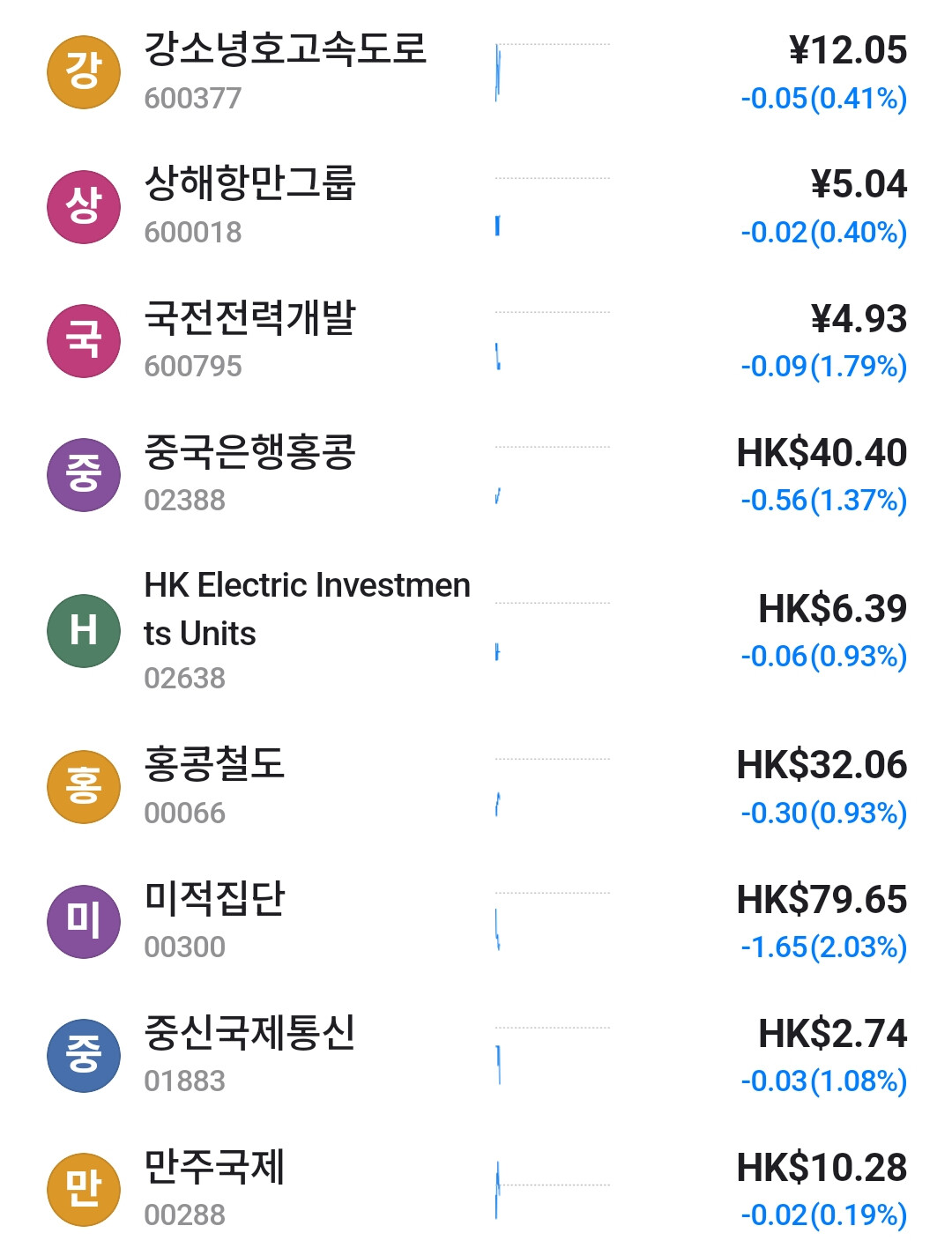This screenshot has width=952, height=1248.
Task: Open the 강소녕호고속도로 stock name
Action: (x=285, y=49)
